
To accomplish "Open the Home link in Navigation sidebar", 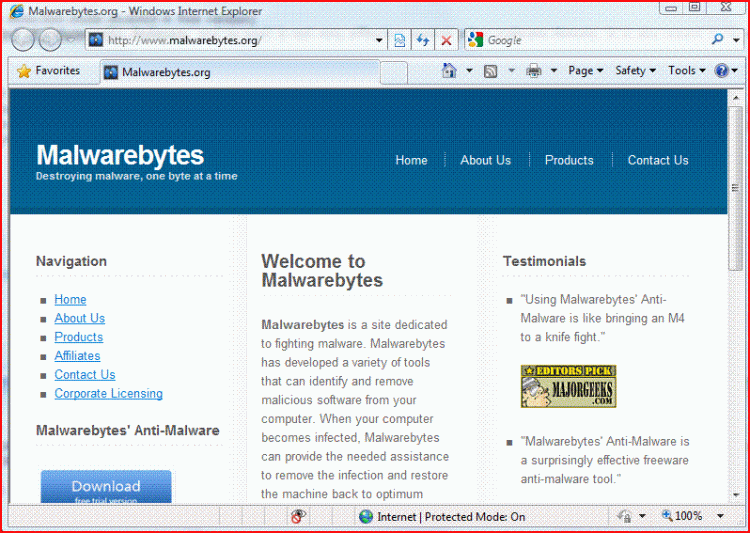I will pos(70,300).
